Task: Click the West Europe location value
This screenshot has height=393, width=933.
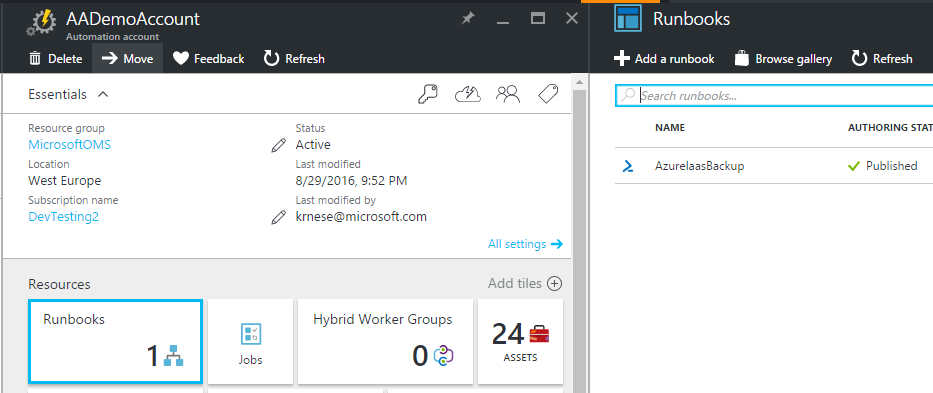Action: pyautogui.click(x=65, y=180)
